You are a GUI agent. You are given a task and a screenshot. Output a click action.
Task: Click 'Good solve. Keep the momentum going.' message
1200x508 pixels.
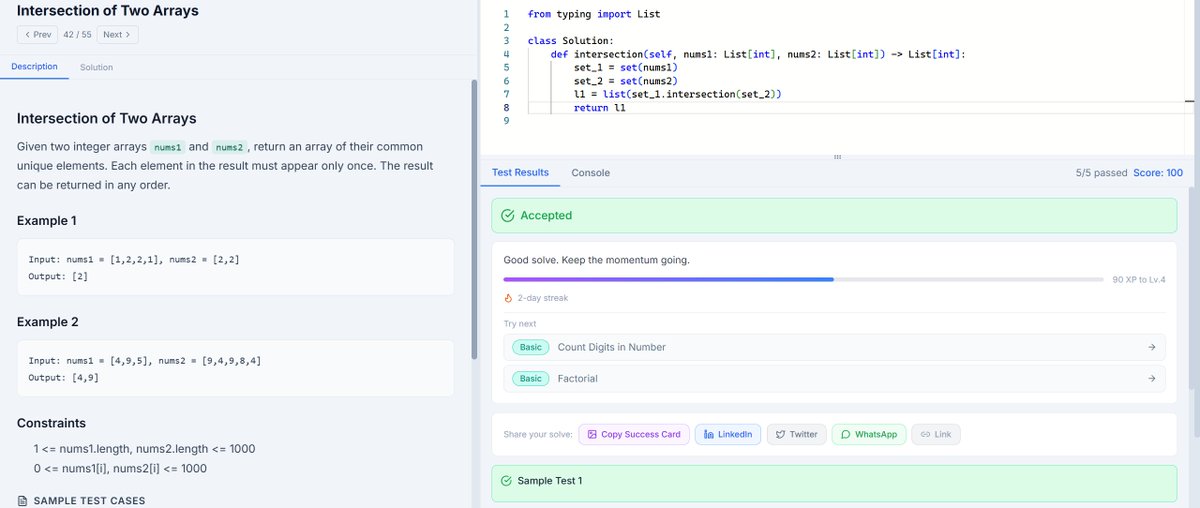coord(596,260)
